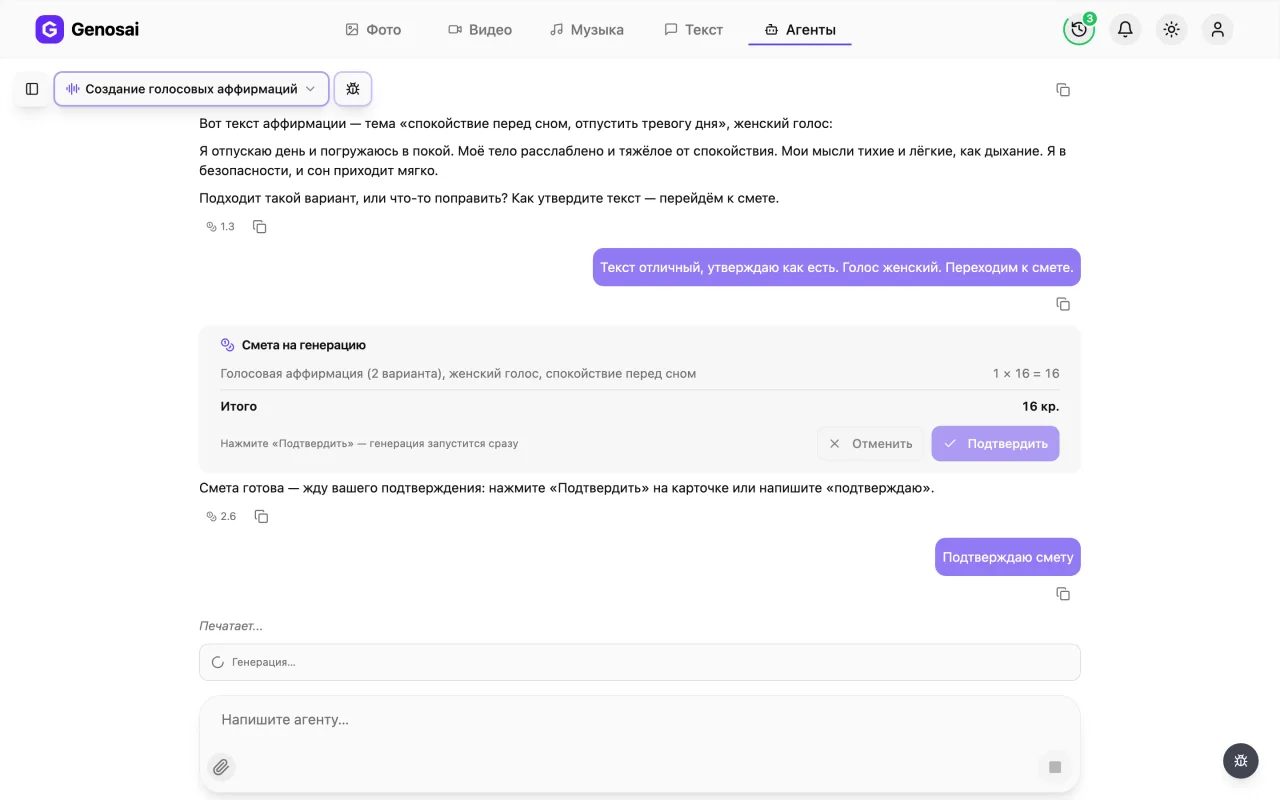
Task: Switch to the Музыка tab
Action: tap(587, 29)
